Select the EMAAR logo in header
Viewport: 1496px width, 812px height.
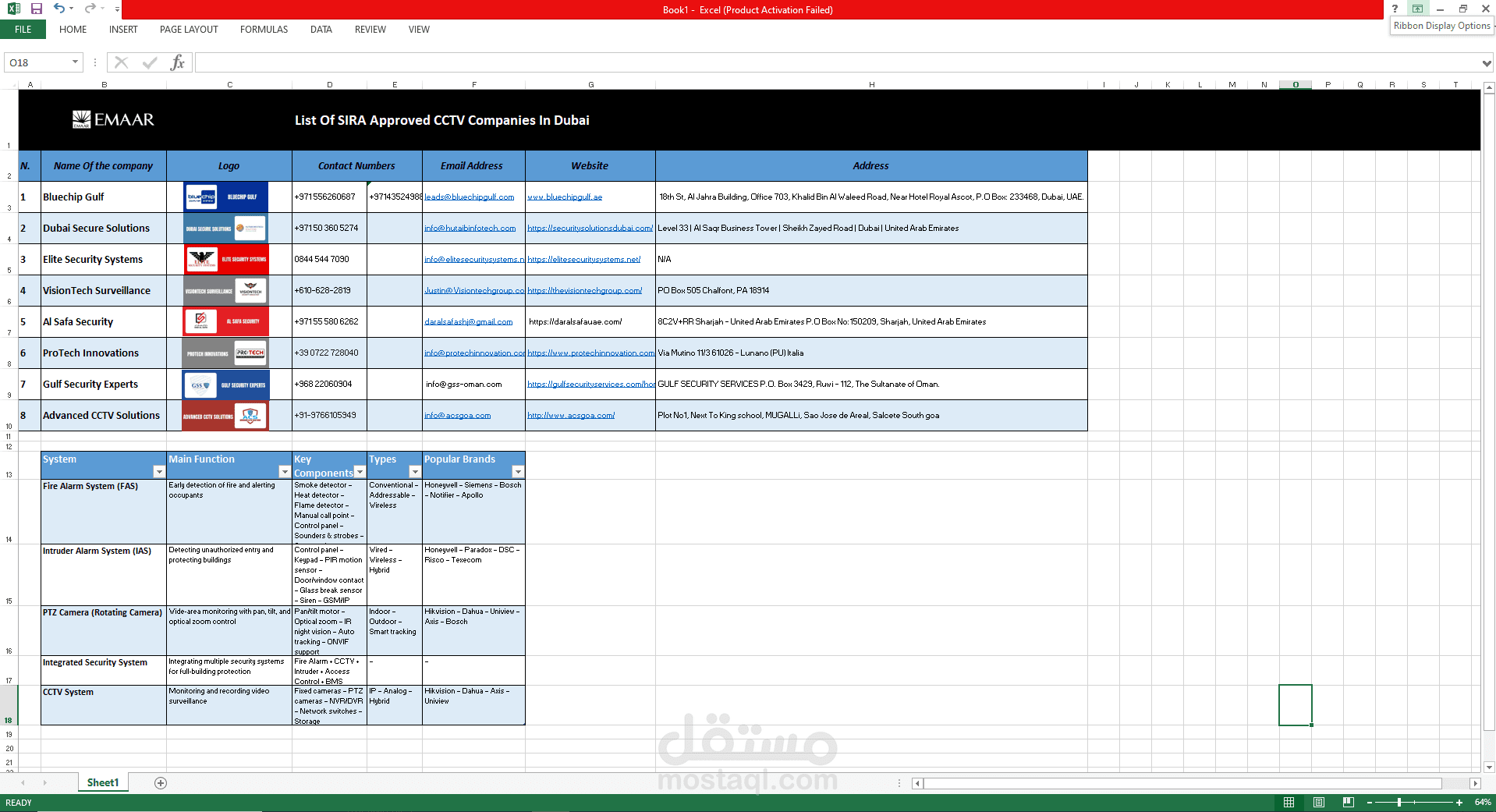point(113,119)
